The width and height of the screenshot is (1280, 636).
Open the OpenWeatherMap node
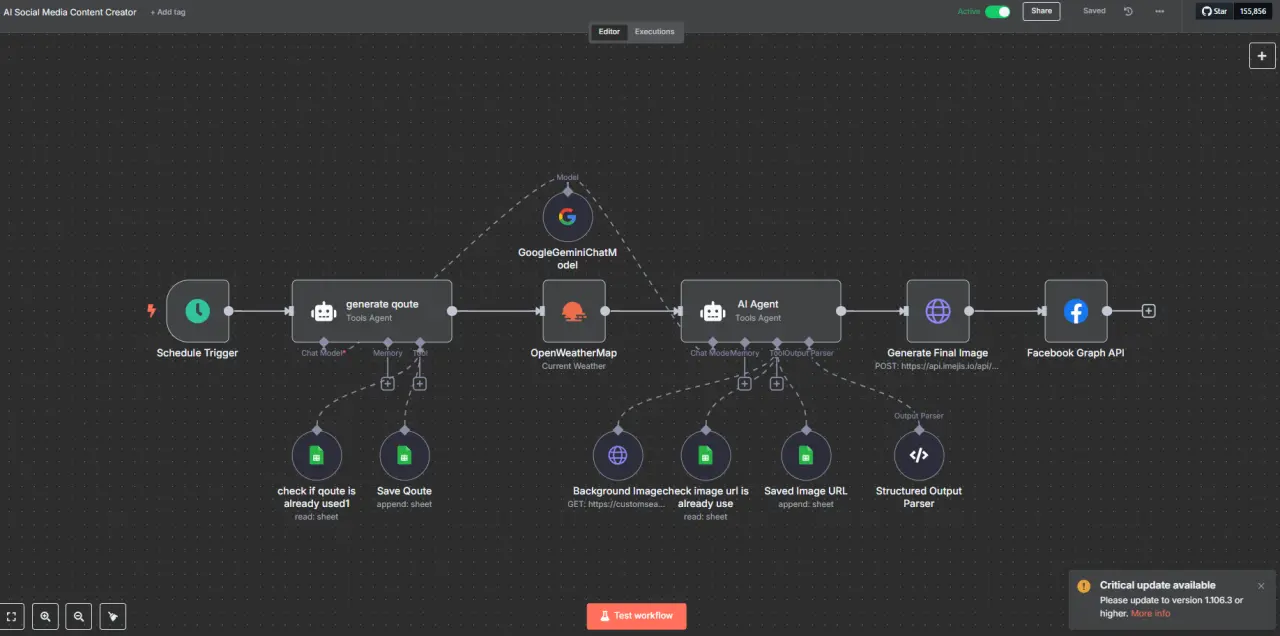click(x=574, y=311)
